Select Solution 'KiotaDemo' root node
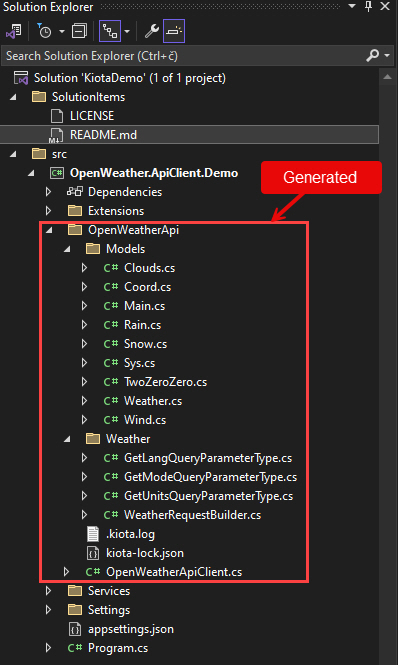 coord(129,78)
